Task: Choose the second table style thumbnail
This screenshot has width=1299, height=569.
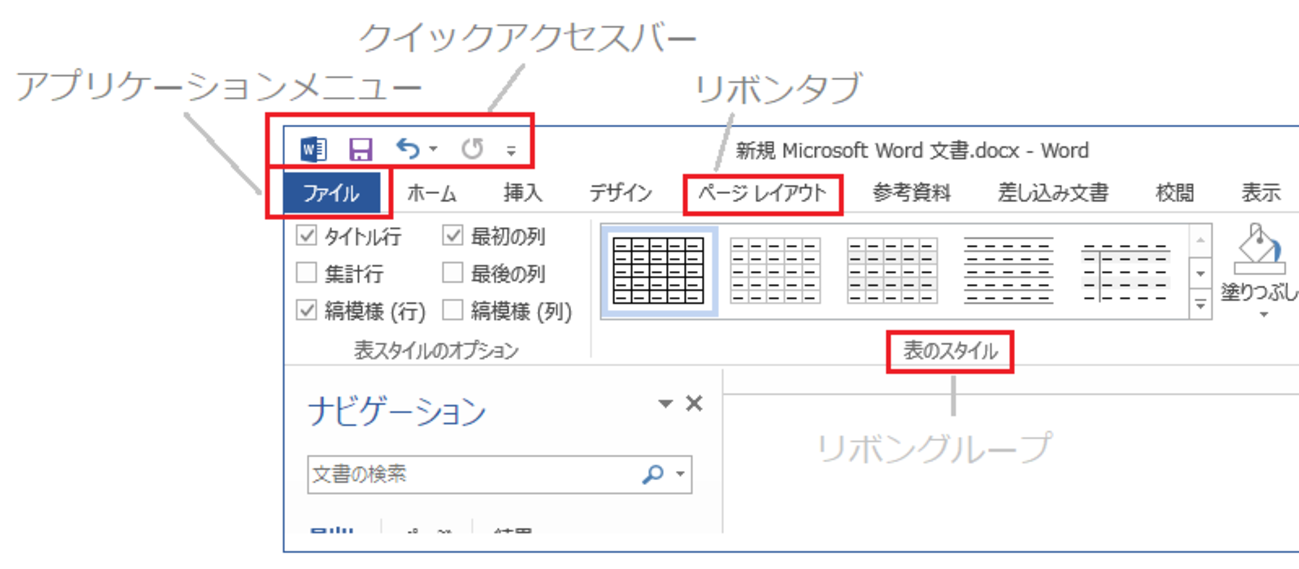Action: click(775, 271)
